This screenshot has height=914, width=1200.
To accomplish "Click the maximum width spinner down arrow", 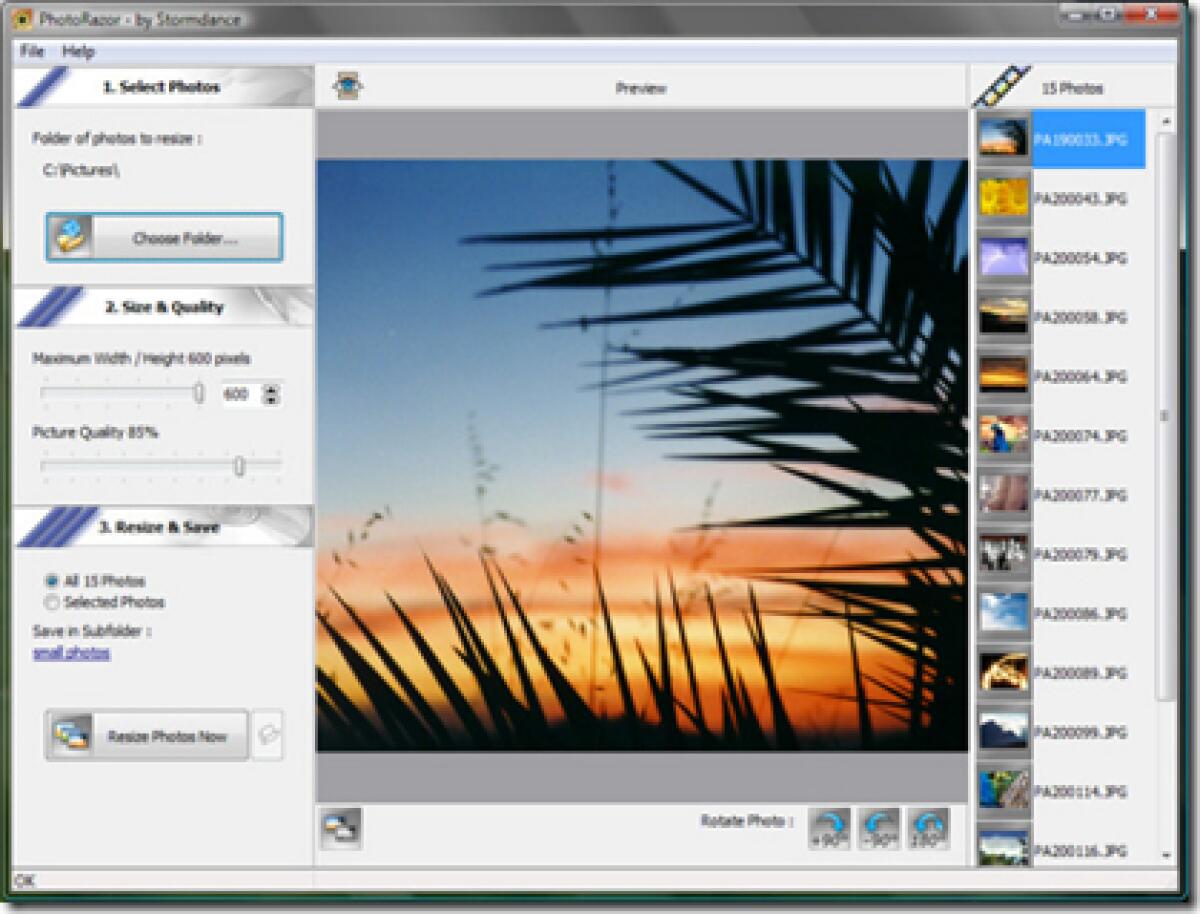I will 270,400.
